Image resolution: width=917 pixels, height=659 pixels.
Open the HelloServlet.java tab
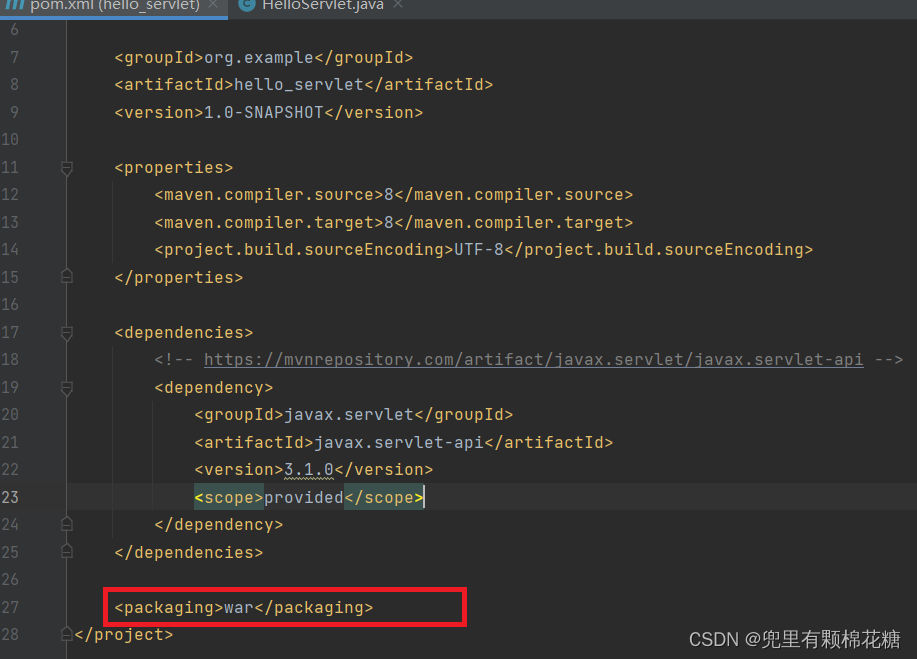click(322, 6)
